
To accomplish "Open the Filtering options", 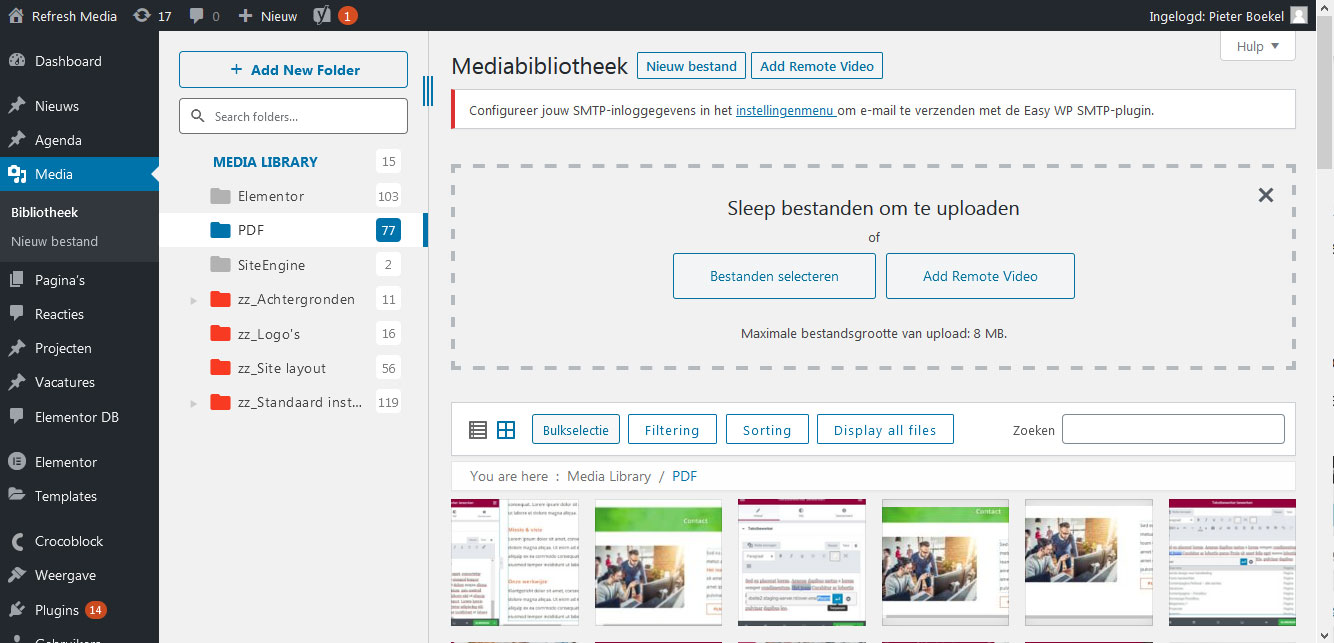I will pos(671,430).
